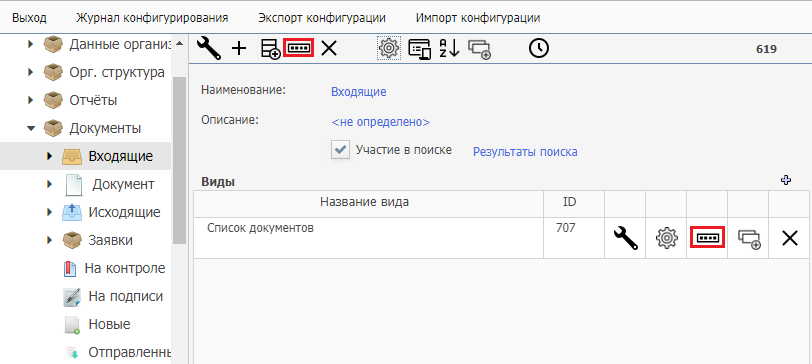Select Орг. структура in the tree

[x=117, y=72]
